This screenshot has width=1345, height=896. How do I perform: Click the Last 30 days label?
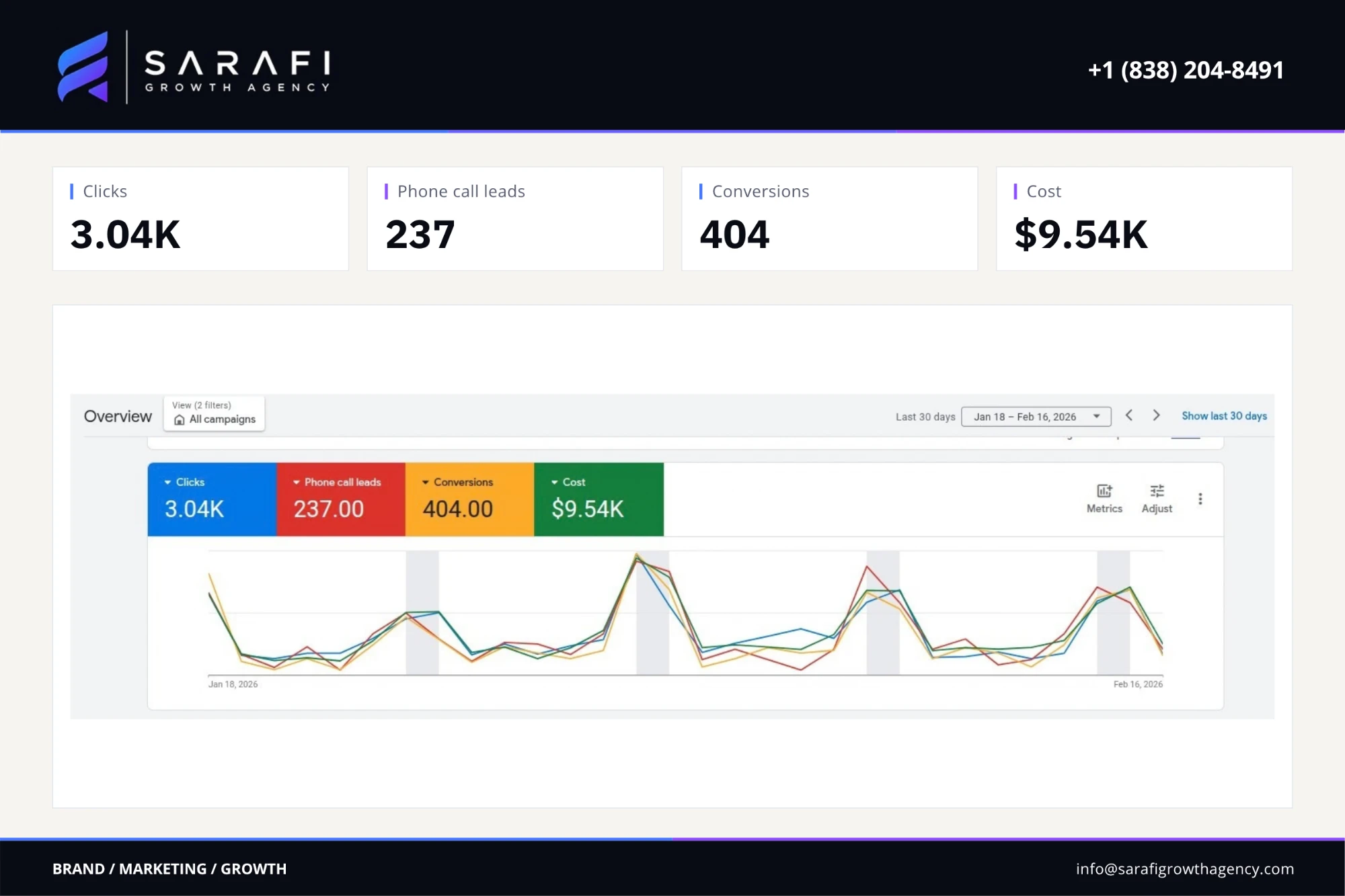click(925, 417)
